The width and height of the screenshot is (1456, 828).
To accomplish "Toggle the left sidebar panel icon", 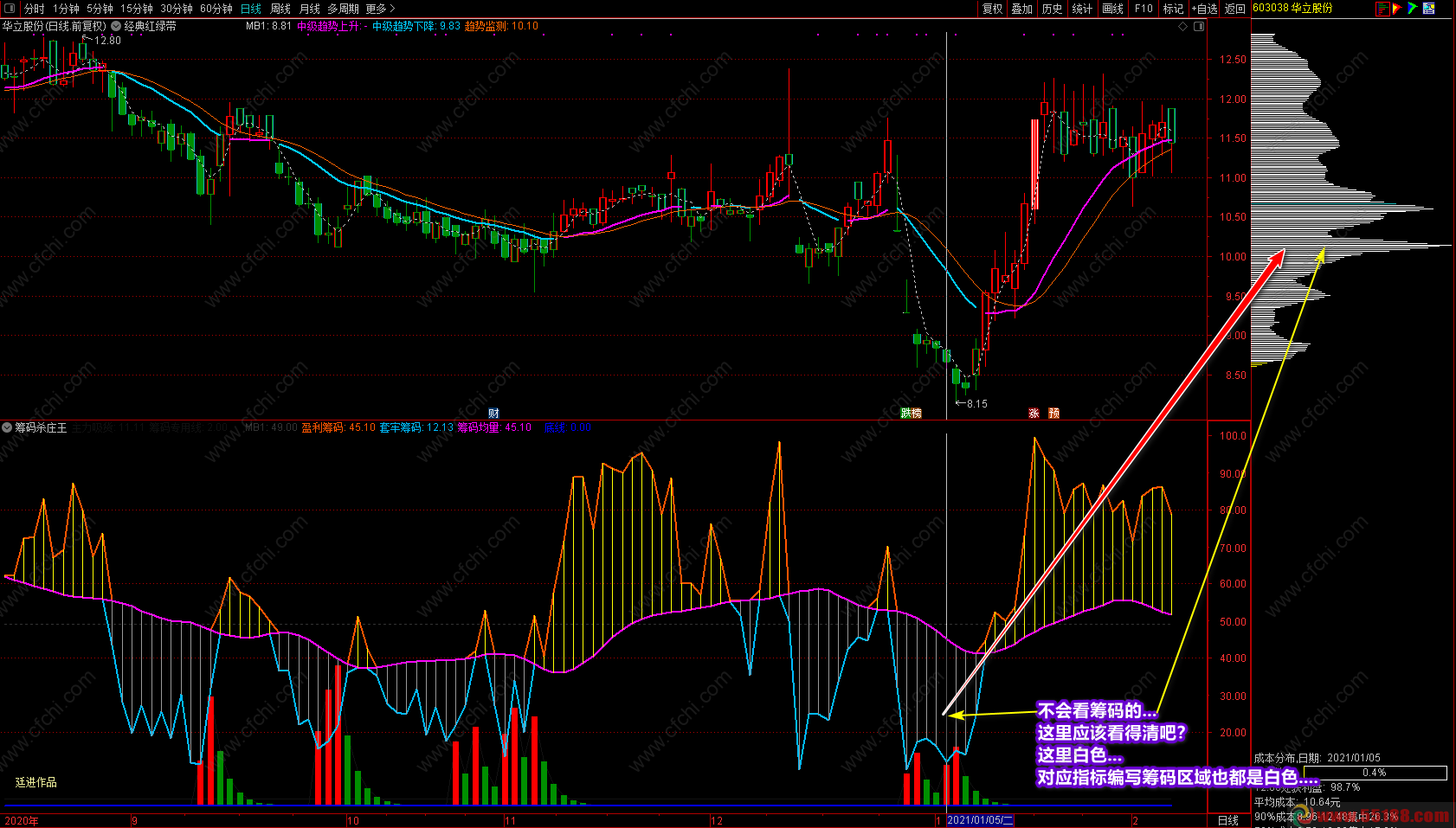I will coord(9,9).
